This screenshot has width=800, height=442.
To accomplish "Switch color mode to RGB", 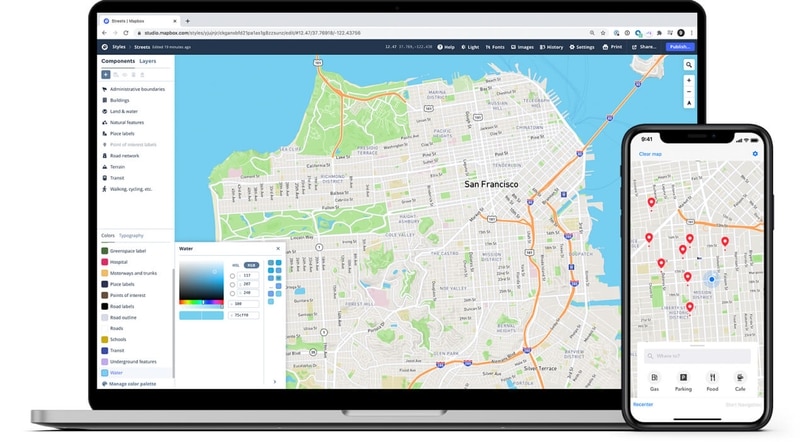I will click(x=252, y=265).
